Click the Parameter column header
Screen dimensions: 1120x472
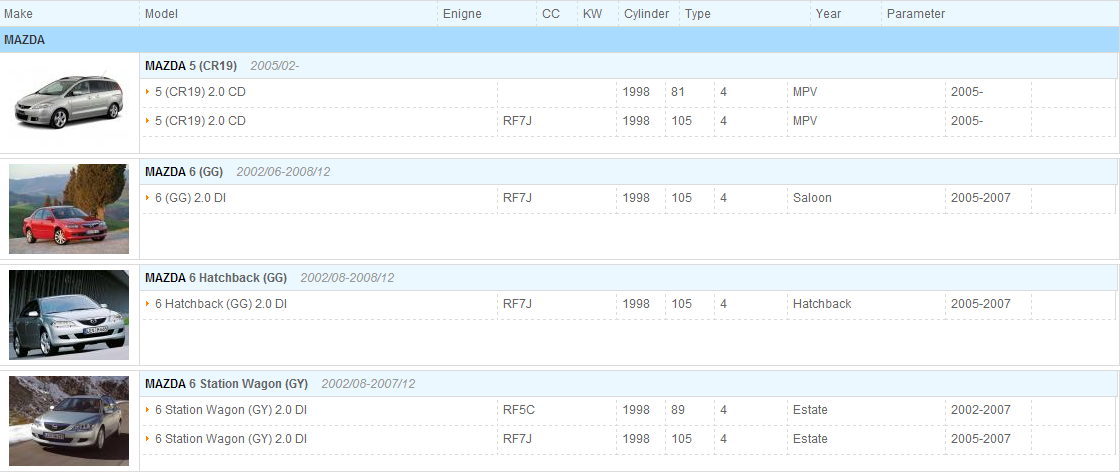point(916,14)
